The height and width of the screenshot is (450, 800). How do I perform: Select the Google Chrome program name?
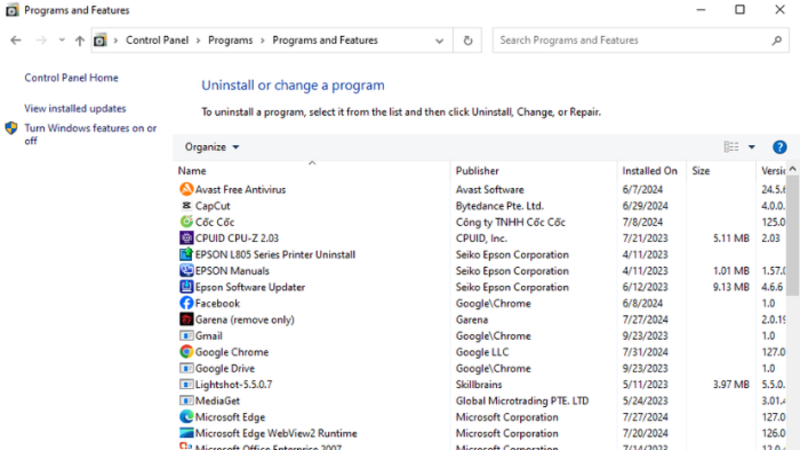click(x=232, y=352)
